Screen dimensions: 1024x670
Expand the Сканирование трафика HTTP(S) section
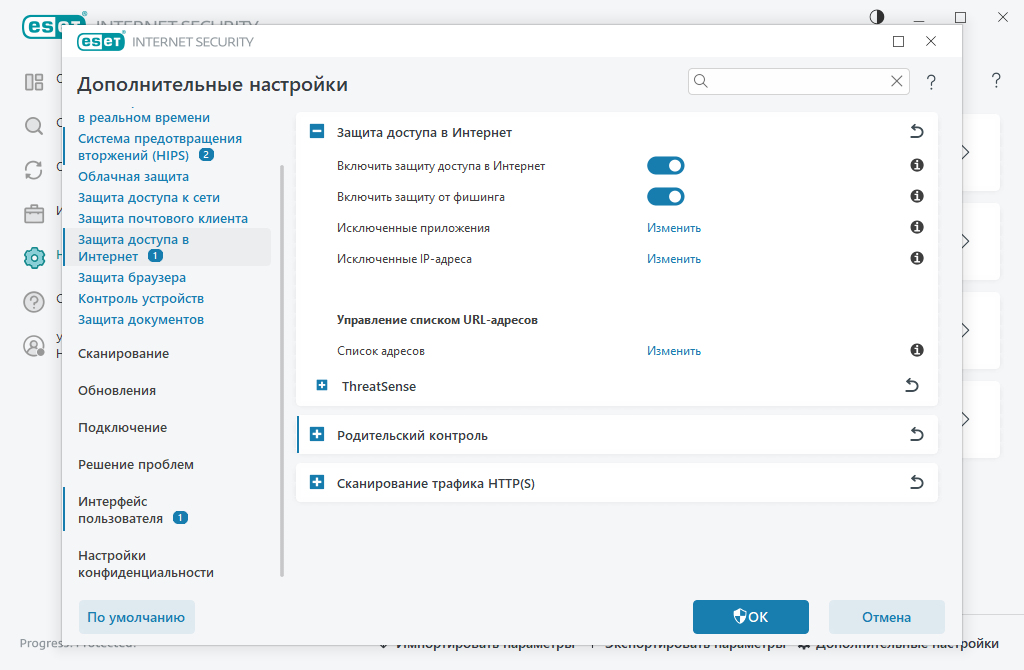(317, 483)
